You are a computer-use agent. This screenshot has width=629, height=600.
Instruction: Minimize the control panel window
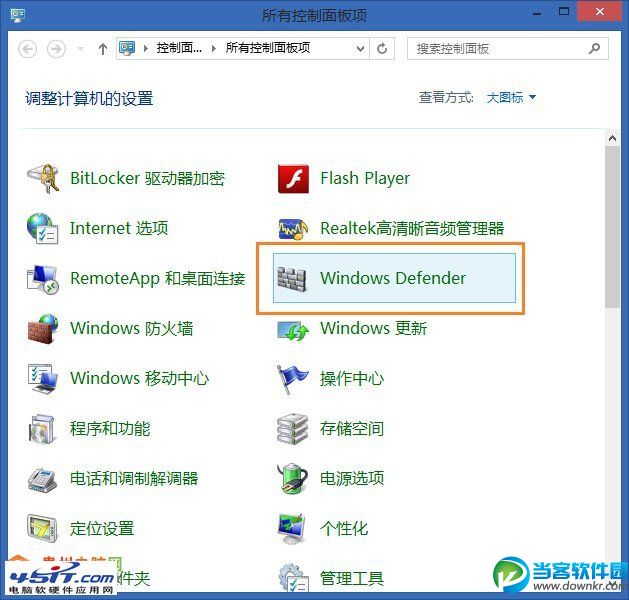(537, 13)
